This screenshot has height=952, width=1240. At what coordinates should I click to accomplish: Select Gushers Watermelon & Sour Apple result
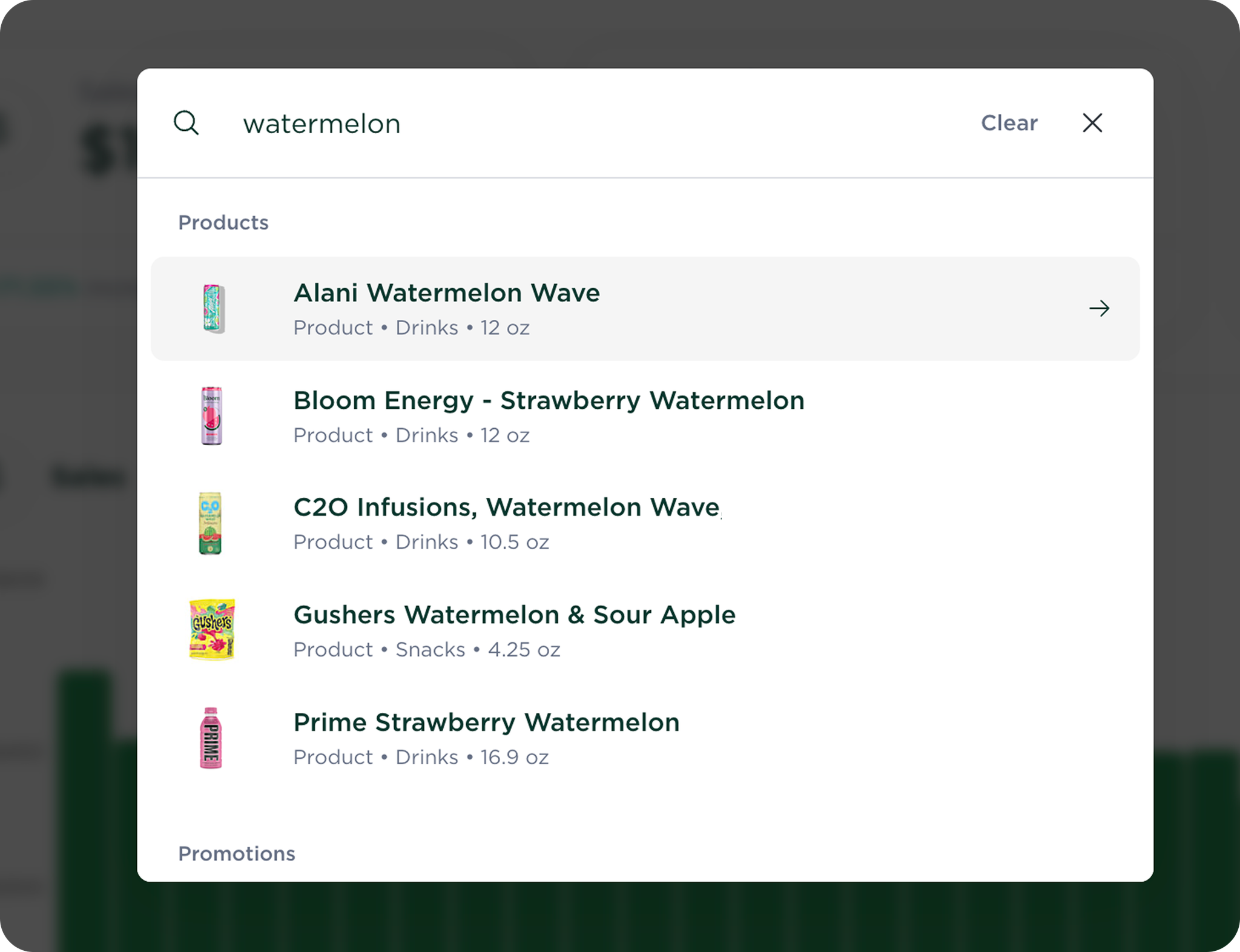coord(645,631)
